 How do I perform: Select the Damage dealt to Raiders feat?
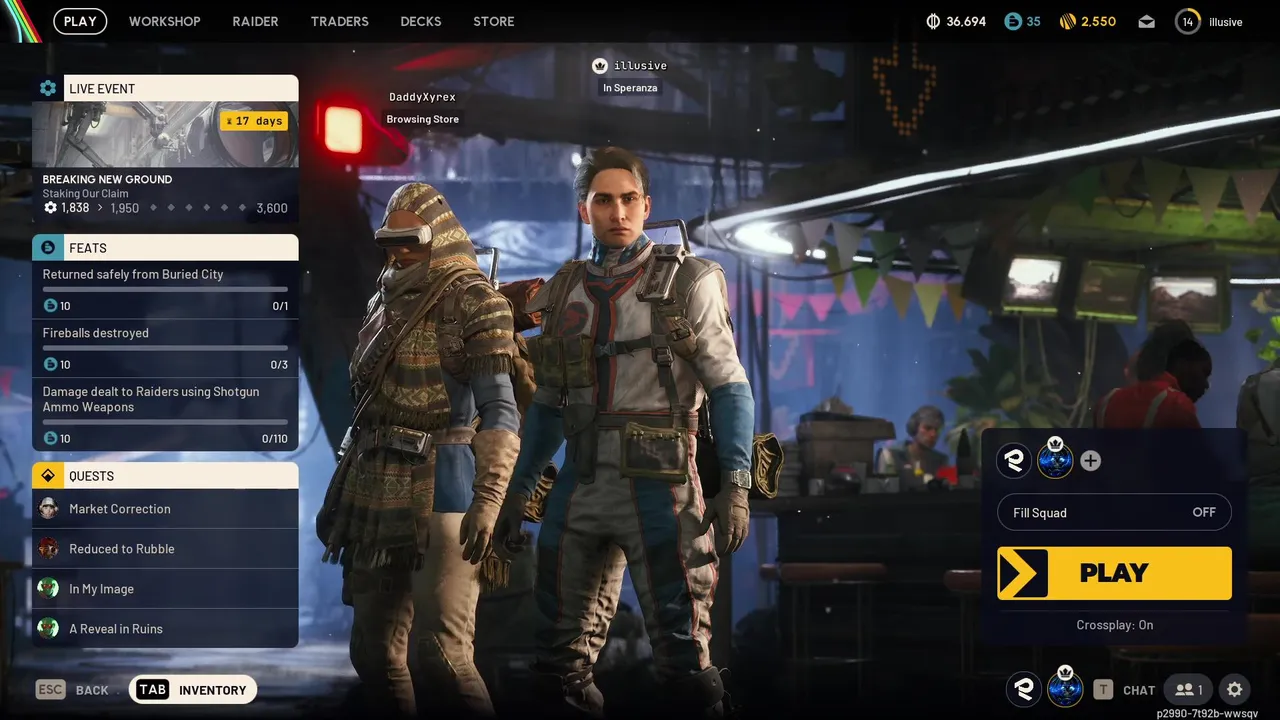coord(165,414)
